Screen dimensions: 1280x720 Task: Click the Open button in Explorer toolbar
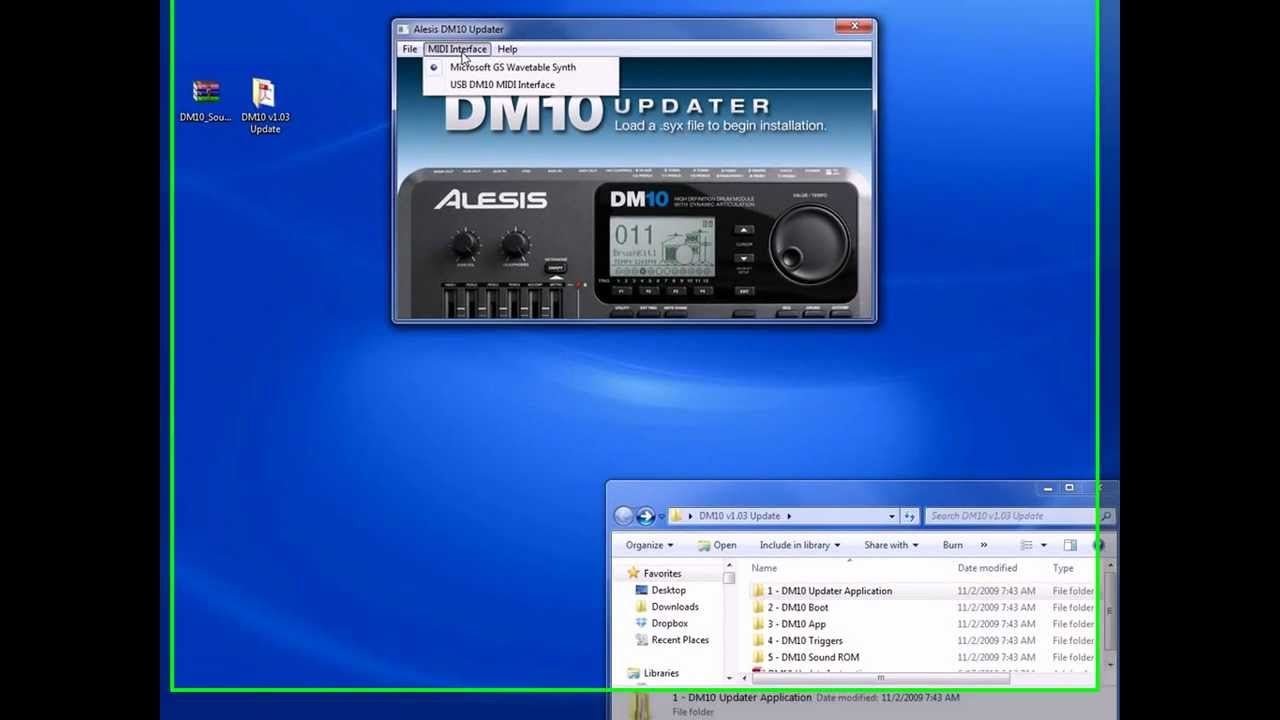717,545
